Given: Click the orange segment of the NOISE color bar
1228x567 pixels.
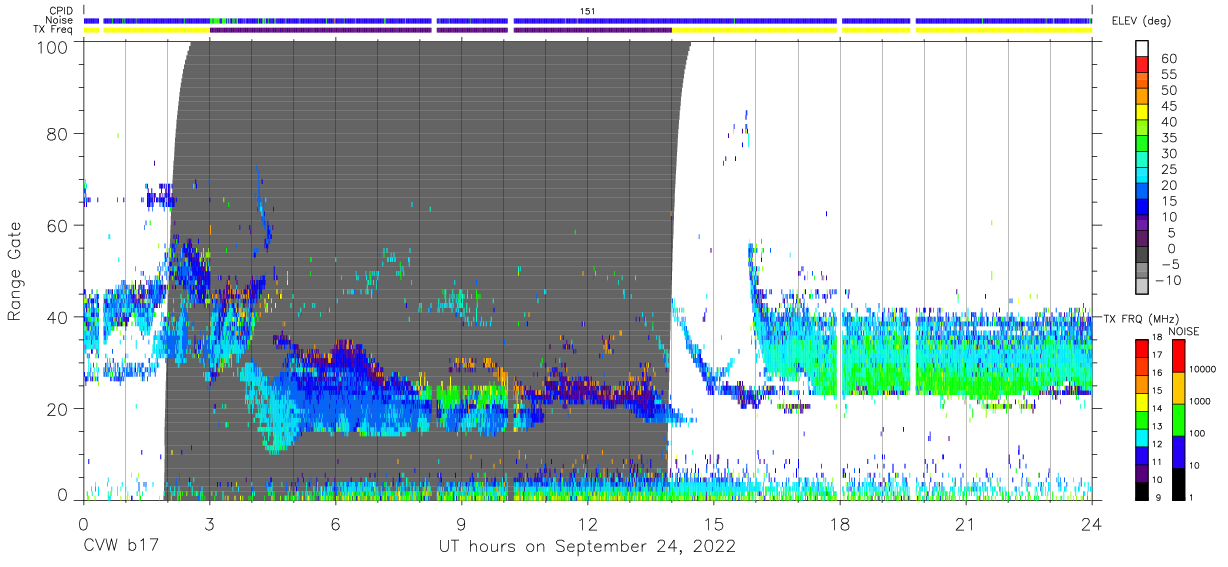Looking at the screenshot, I should tap(1177, 387).
